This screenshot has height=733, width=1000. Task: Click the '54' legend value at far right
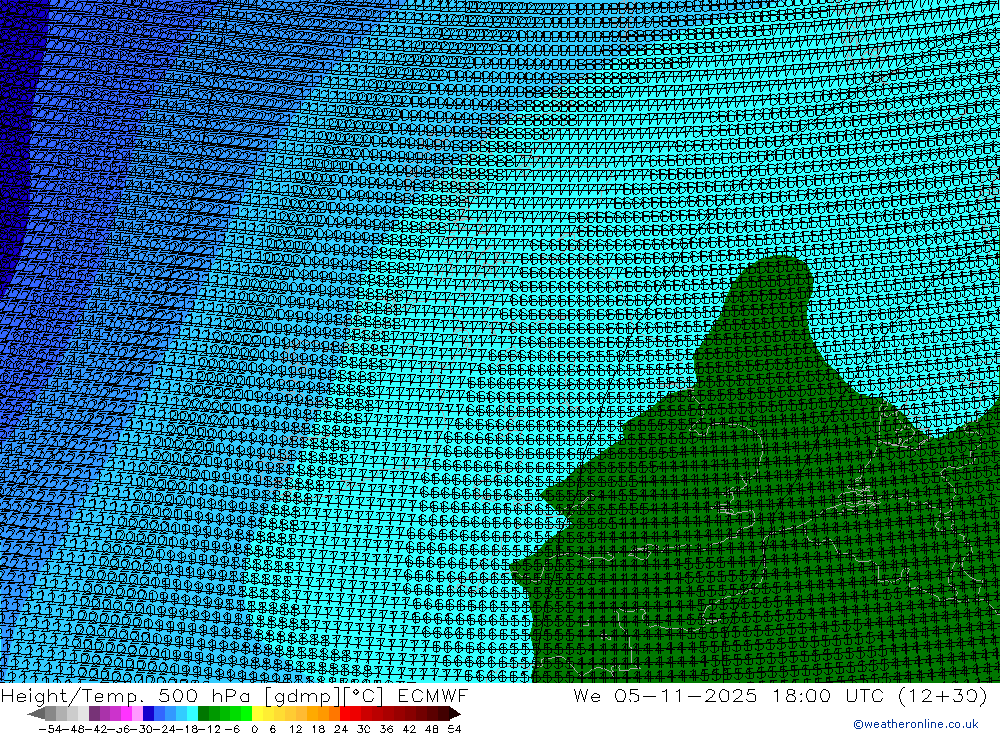(454, 729)
